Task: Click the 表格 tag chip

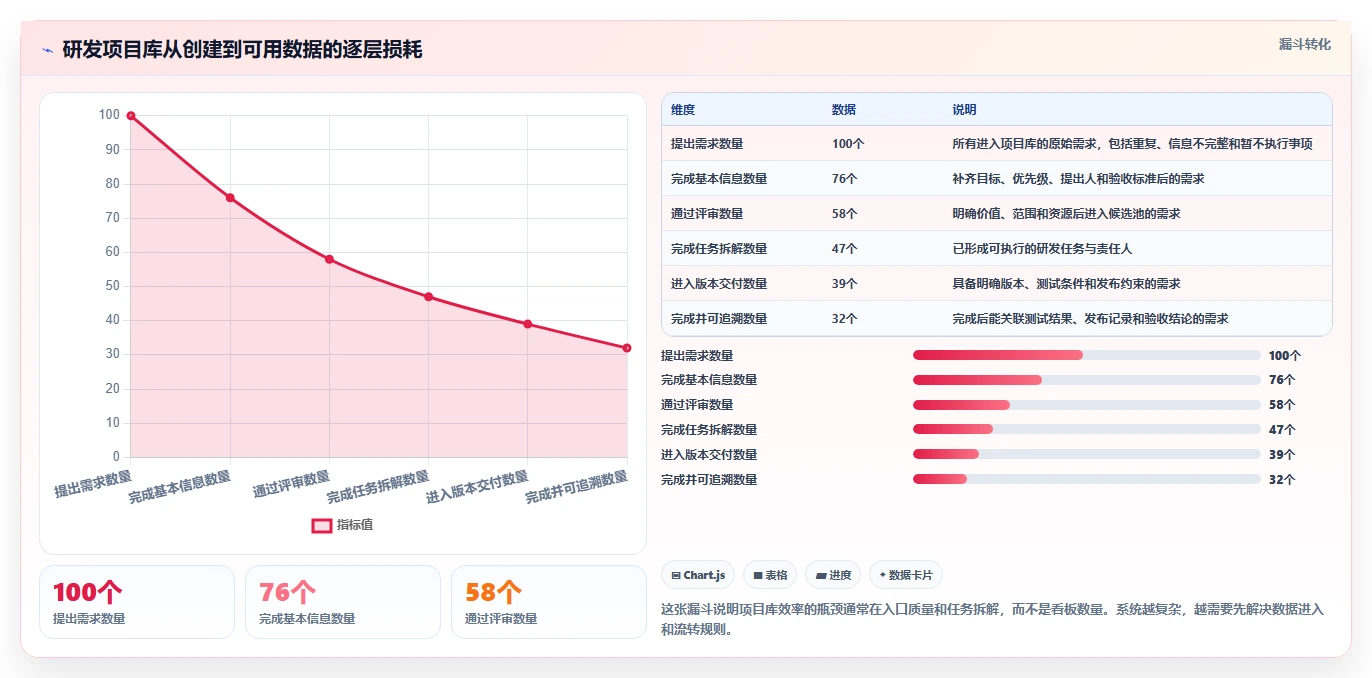Action: (x=770, y=575)
